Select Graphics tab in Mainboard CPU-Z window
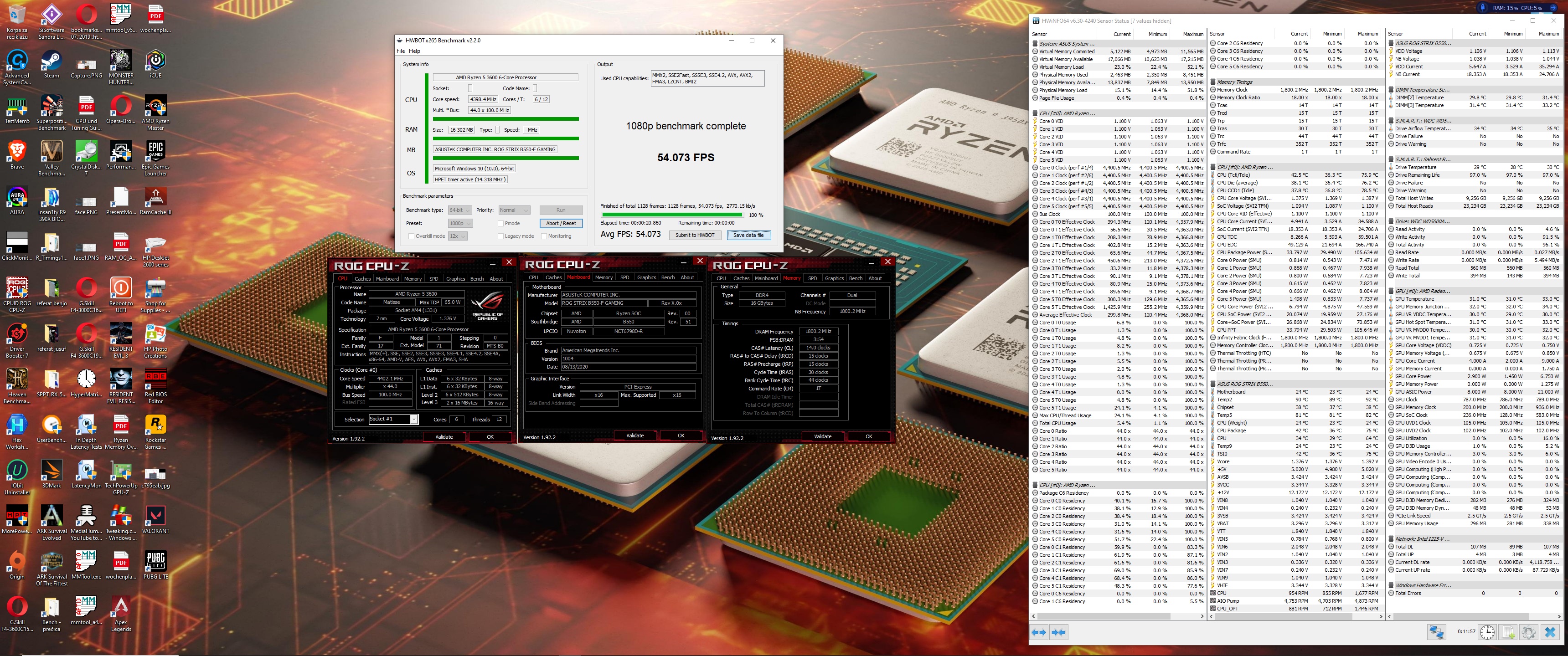This screenshot has width=1568, height=656. [646, 277]
